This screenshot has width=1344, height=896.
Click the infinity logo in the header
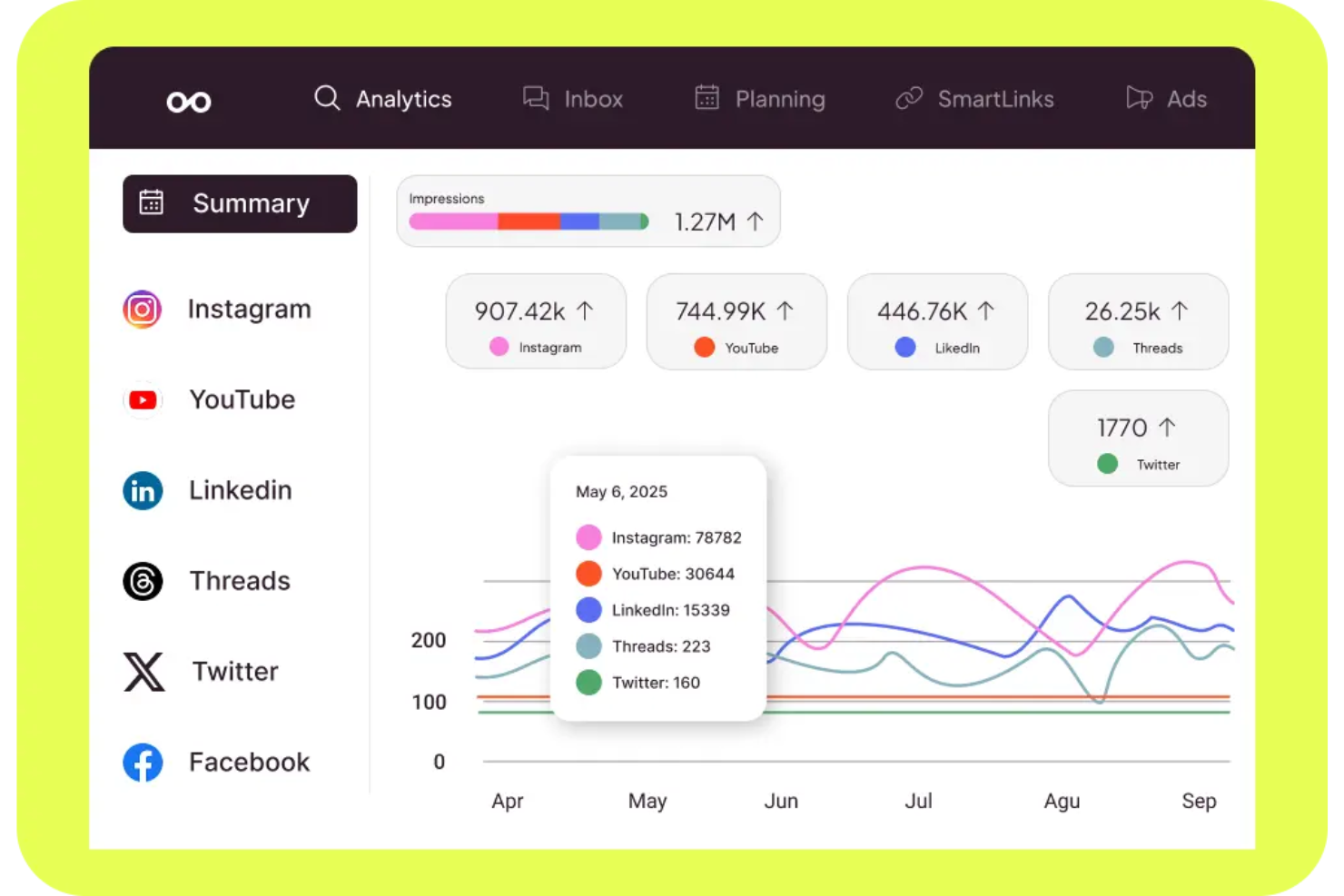pyautogui.click(x=189, y=102)
